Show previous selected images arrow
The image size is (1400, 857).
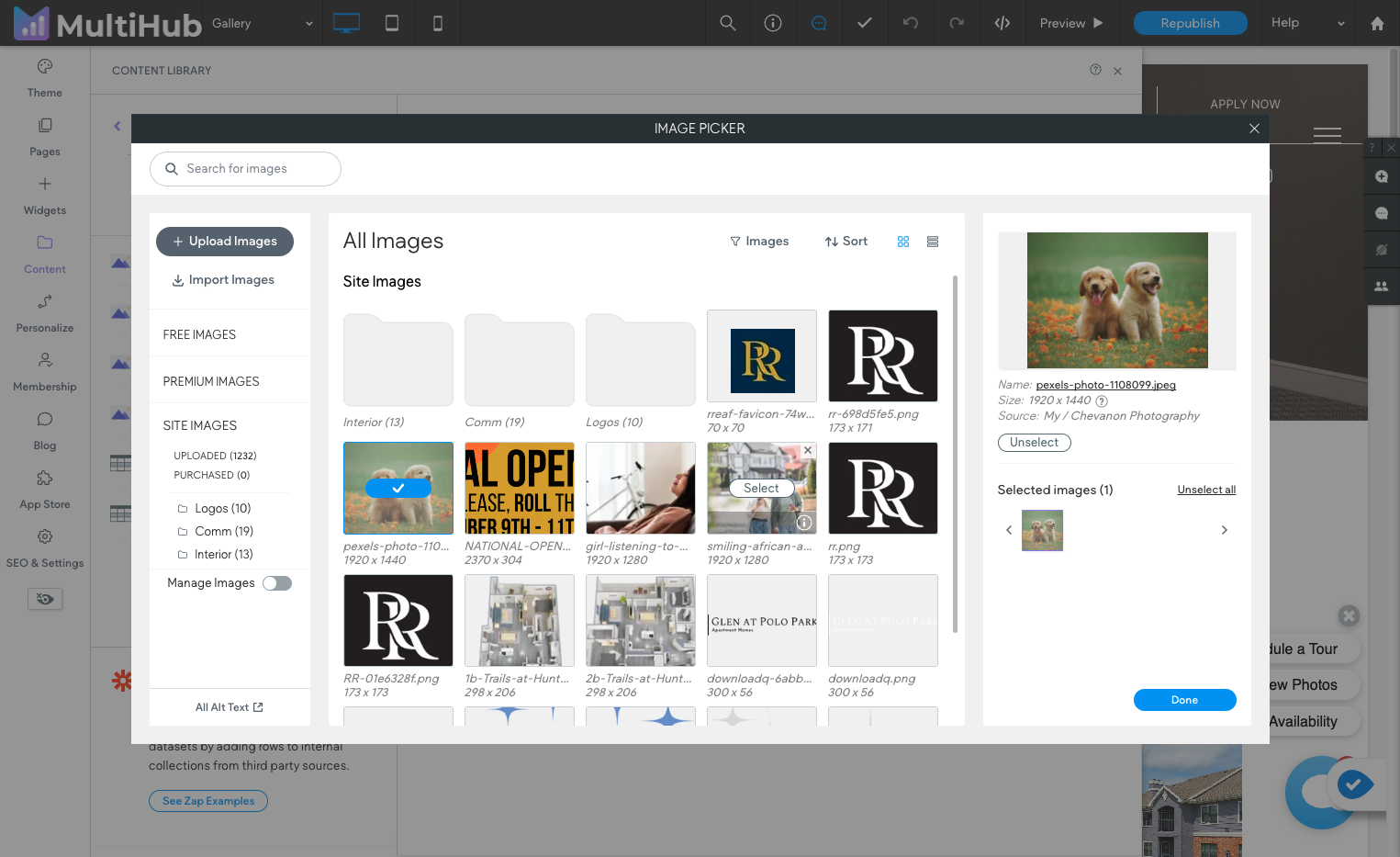point(1009,530)
